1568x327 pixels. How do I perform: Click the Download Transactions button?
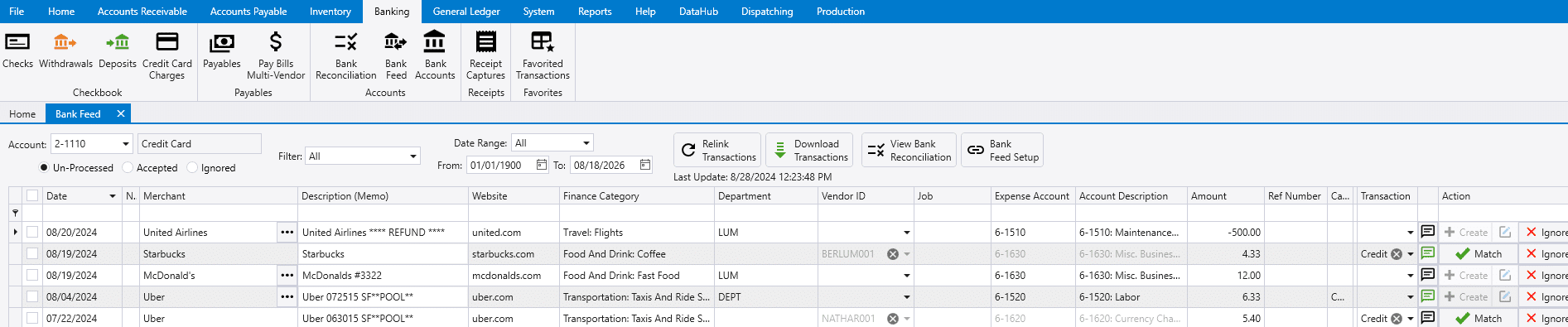point(810,150)
